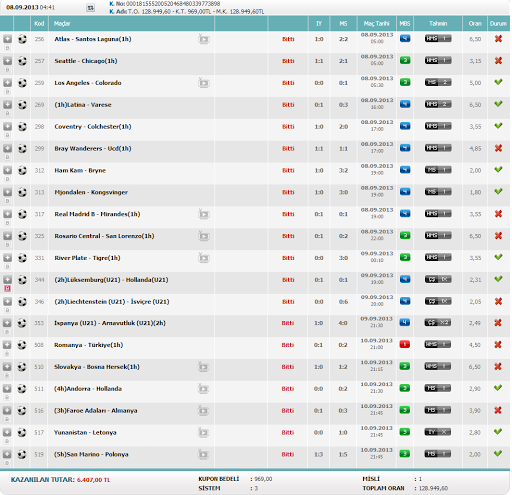Open the (4h)Andorra - Hollanda match link
This screenshot has width=512, height=495.
(88, 389)
